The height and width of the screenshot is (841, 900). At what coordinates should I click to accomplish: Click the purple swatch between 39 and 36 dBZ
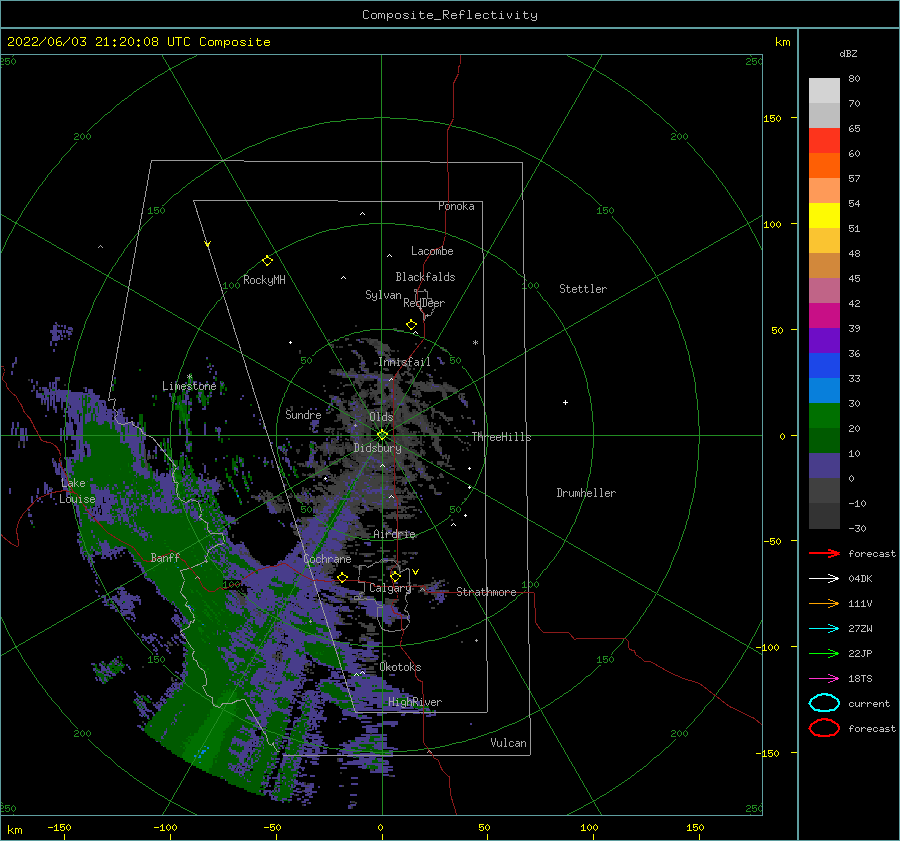coord(824,341)
